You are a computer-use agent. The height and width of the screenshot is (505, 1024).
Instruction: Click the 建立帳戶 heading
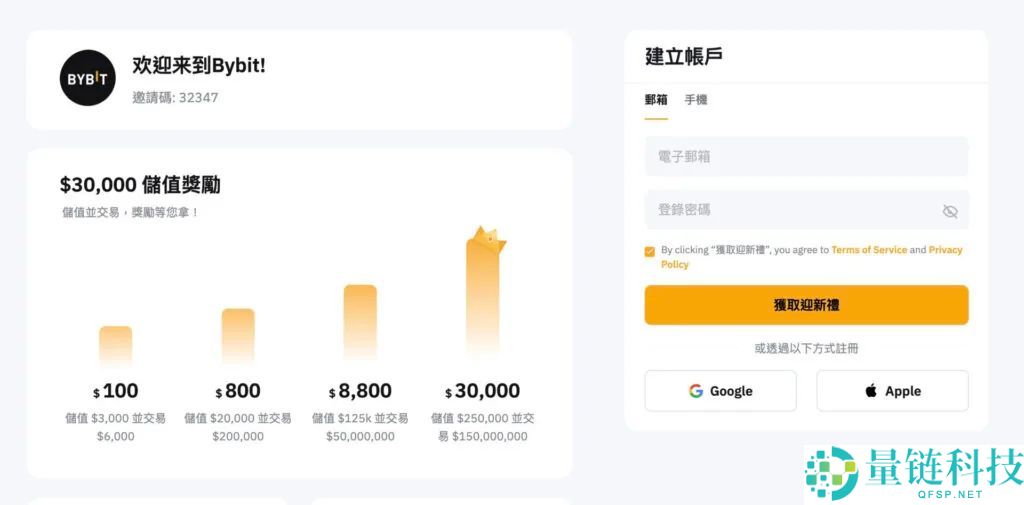[x=684, y=57]
